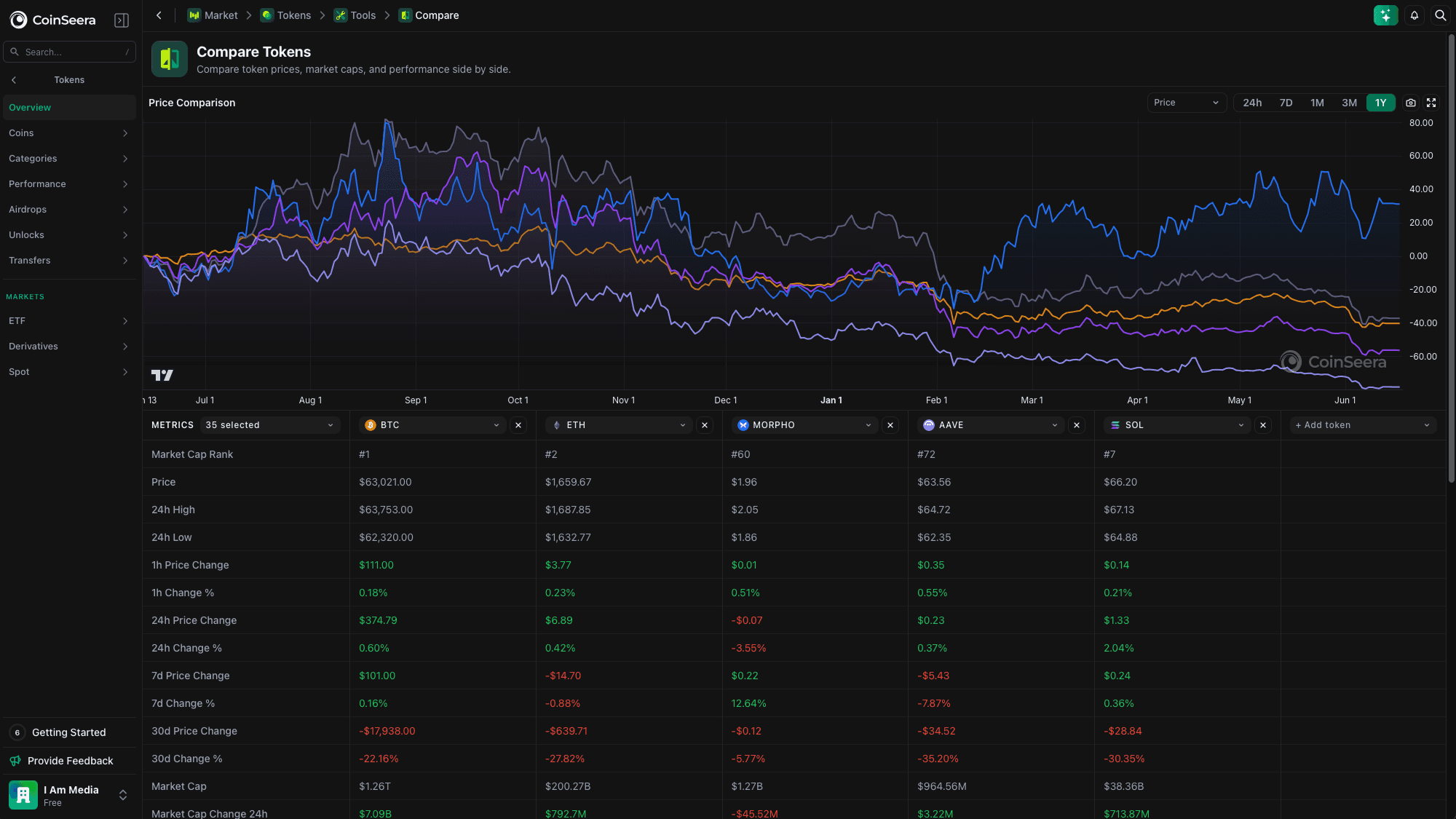Open the top-right search magnifier
The height and width of the screenshot is (819, 1456).
click(1440, 15)
